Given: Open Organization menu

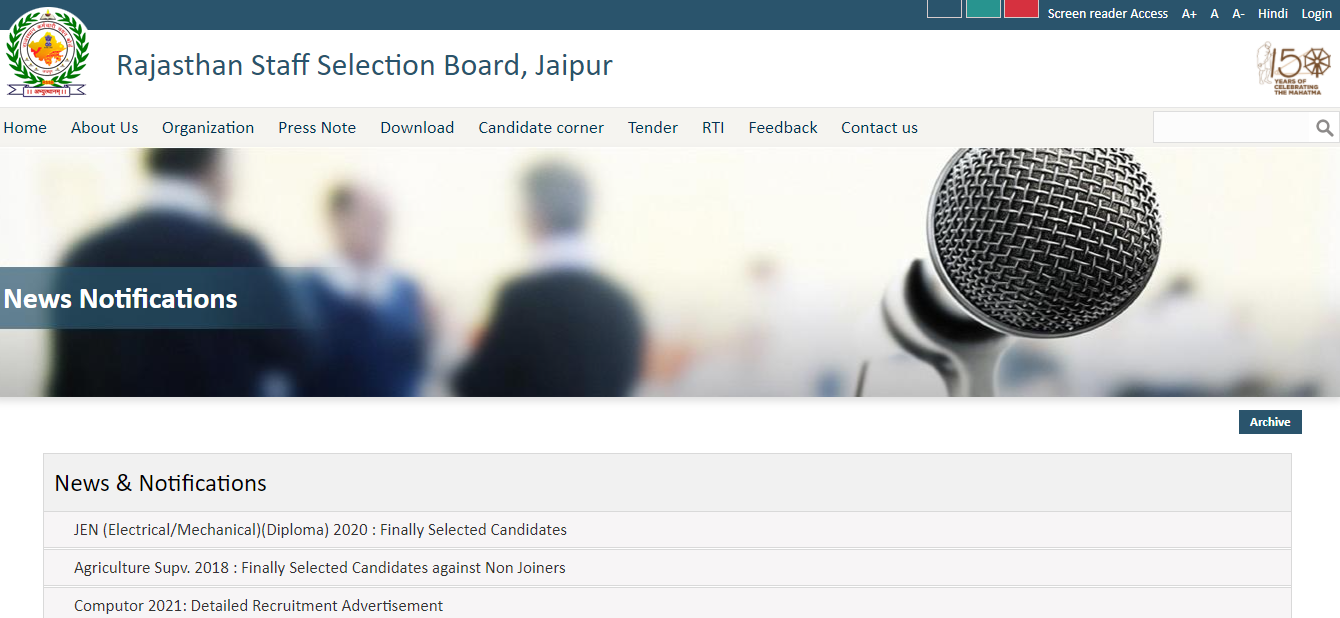Looking at the screenshot, I should (x=208, y=128).
